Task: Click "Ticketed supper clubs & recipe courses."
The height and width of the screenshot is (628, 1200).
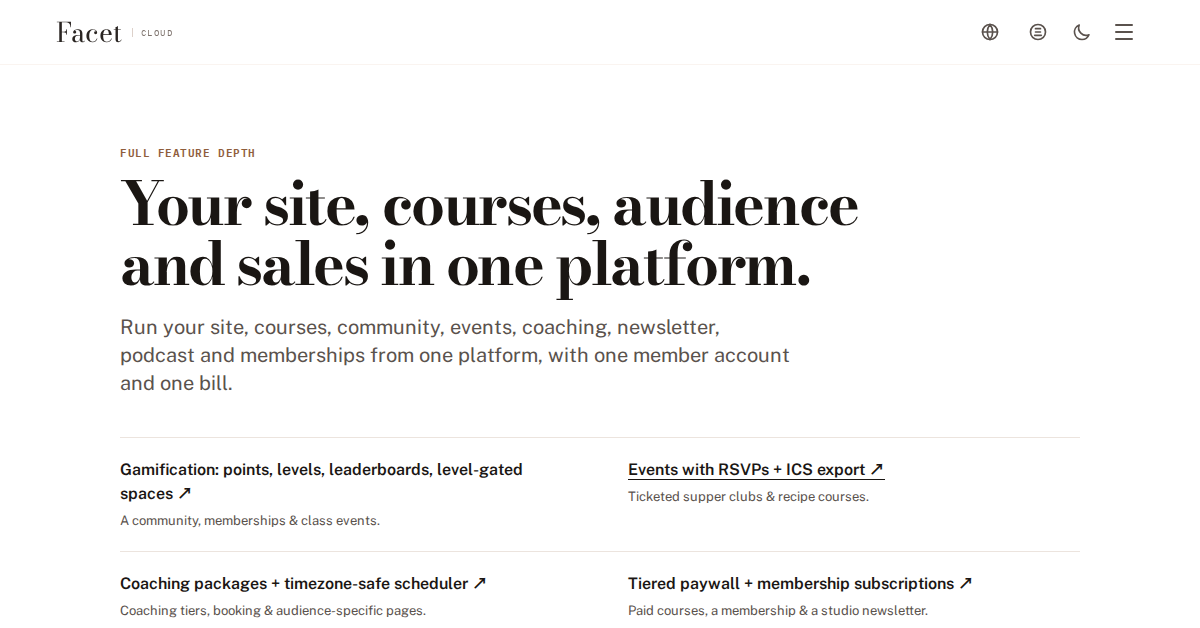Action: click(x=748, y=496)
